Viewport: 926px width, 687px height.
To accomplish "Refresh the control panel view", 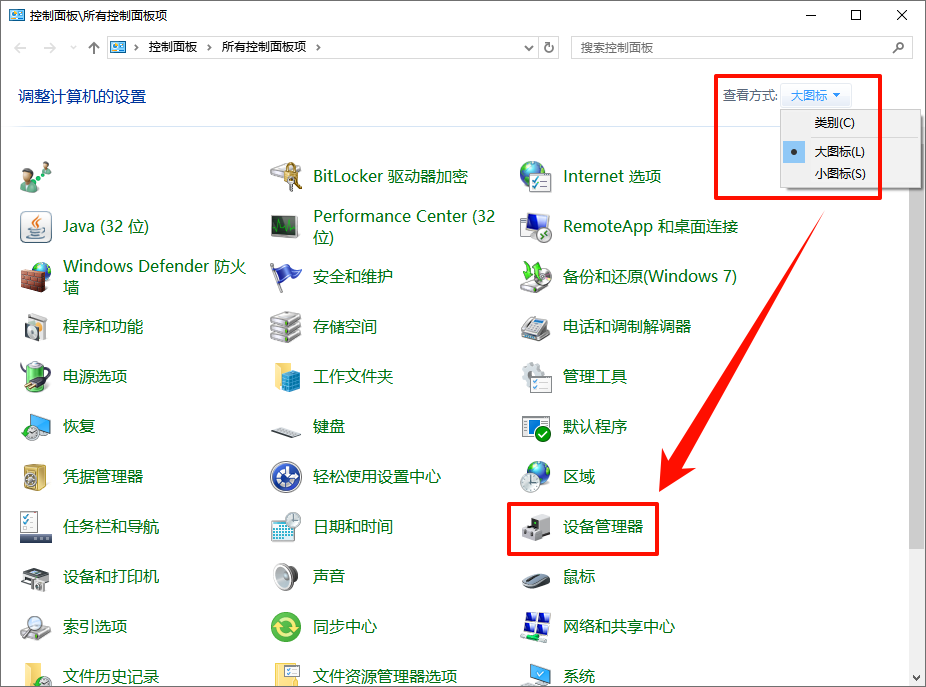I will coord(549,48).
